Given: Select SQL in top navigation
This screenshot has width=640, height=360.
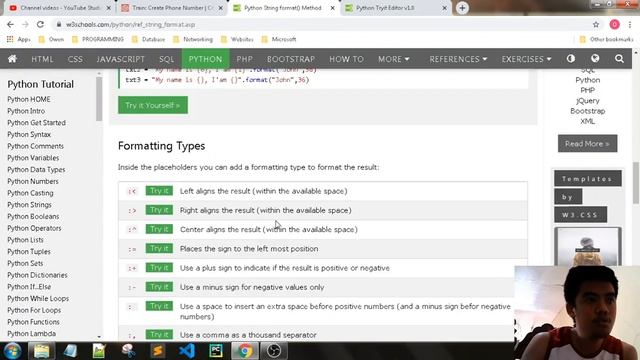Looking at the screenshot, I should click(167, 59).
